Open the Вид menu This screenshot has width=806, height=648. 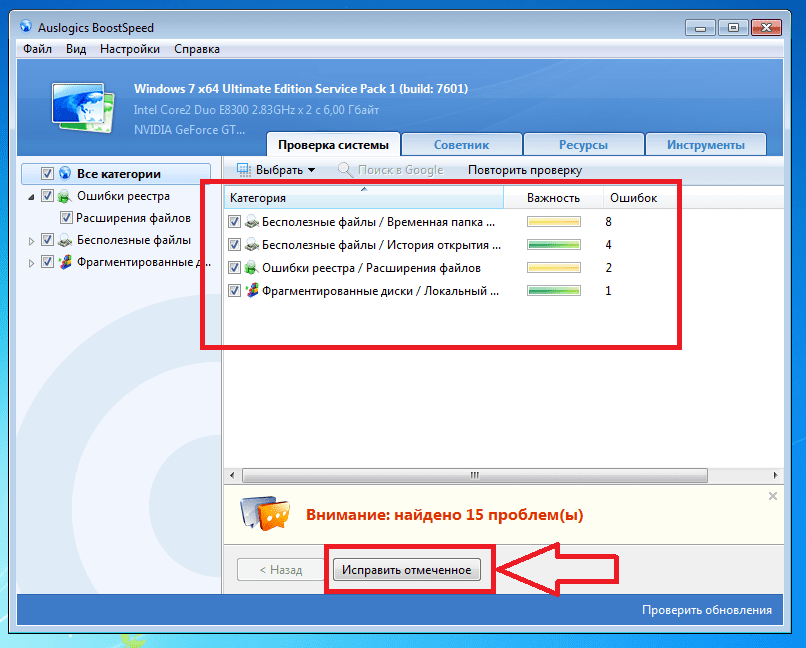click(76, 49)
